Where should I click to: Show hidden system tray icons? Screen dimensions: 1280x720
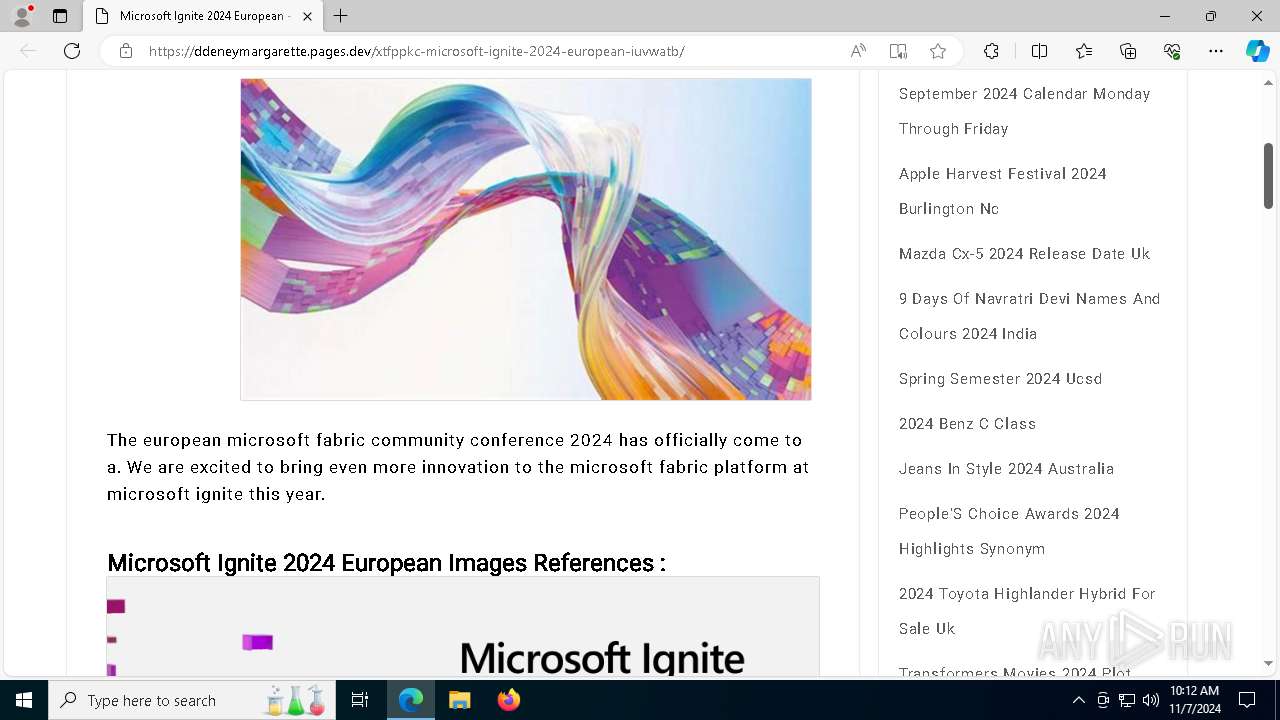[x=1078, y=700]
